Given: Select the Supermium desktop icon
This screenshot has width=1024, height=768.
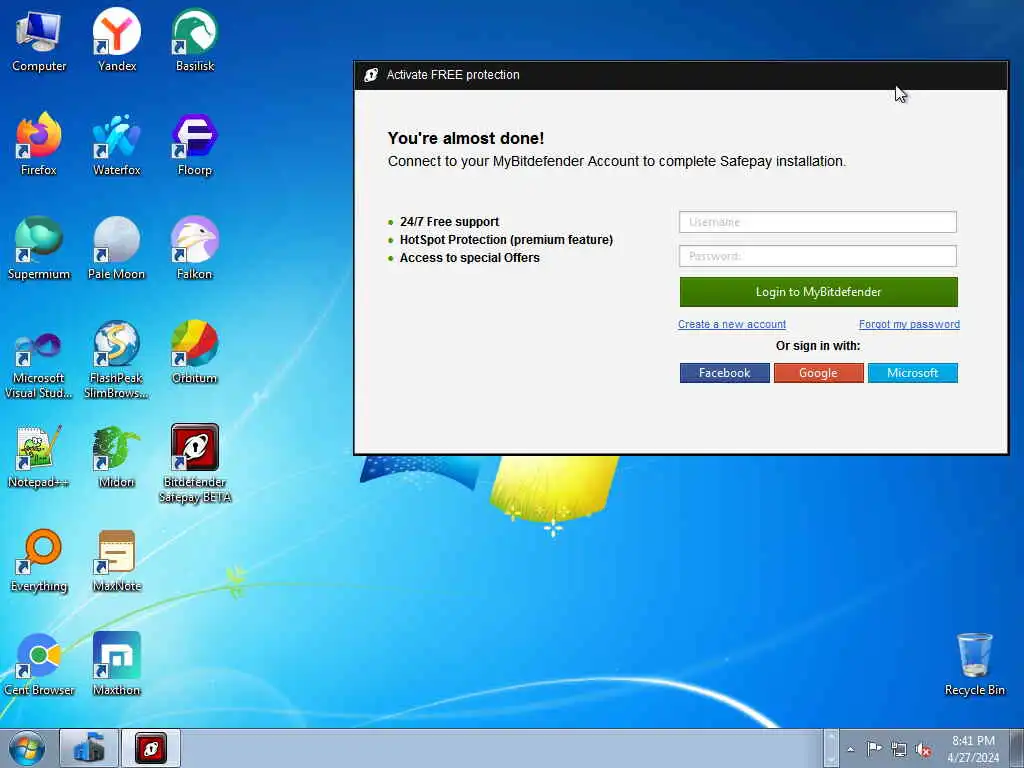Looking at the screenshot, I should pyautogui.click(x=39, y=248).
